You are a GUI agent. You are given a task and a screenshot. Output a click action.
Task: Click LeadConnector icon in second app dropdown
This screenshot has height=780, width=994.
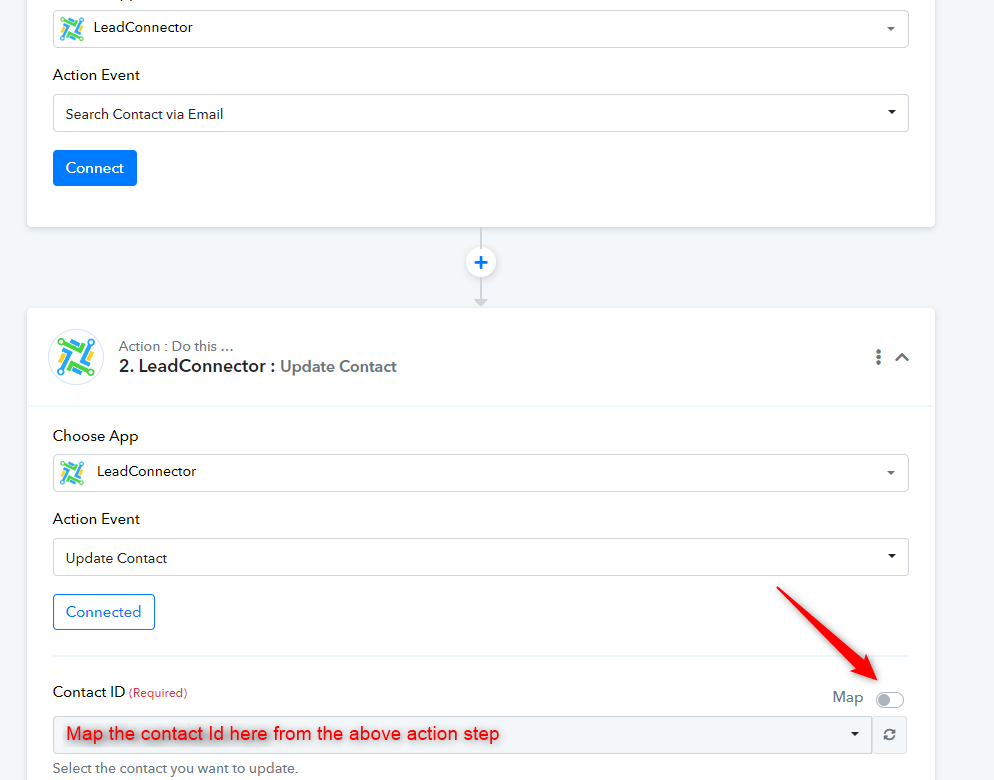72,472
